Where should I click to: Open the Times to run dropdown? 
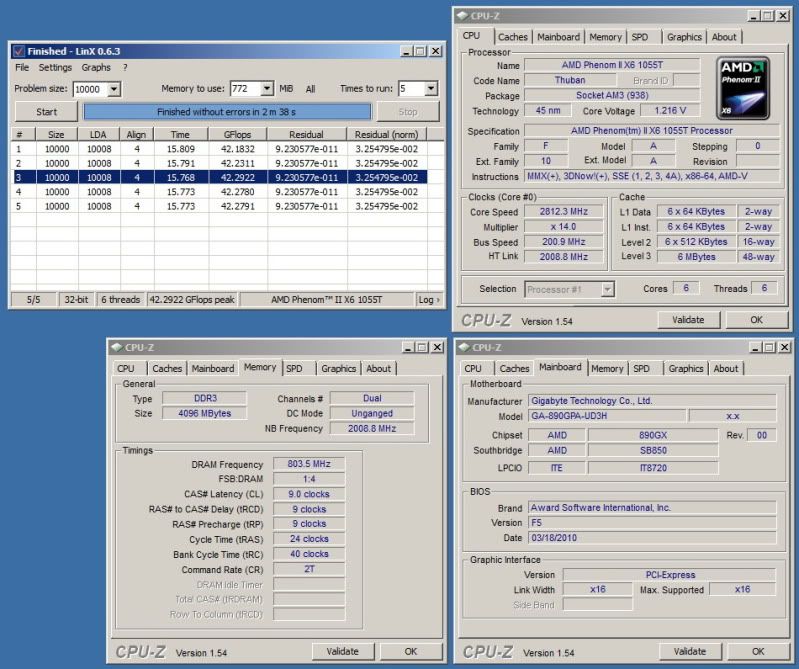430,89
